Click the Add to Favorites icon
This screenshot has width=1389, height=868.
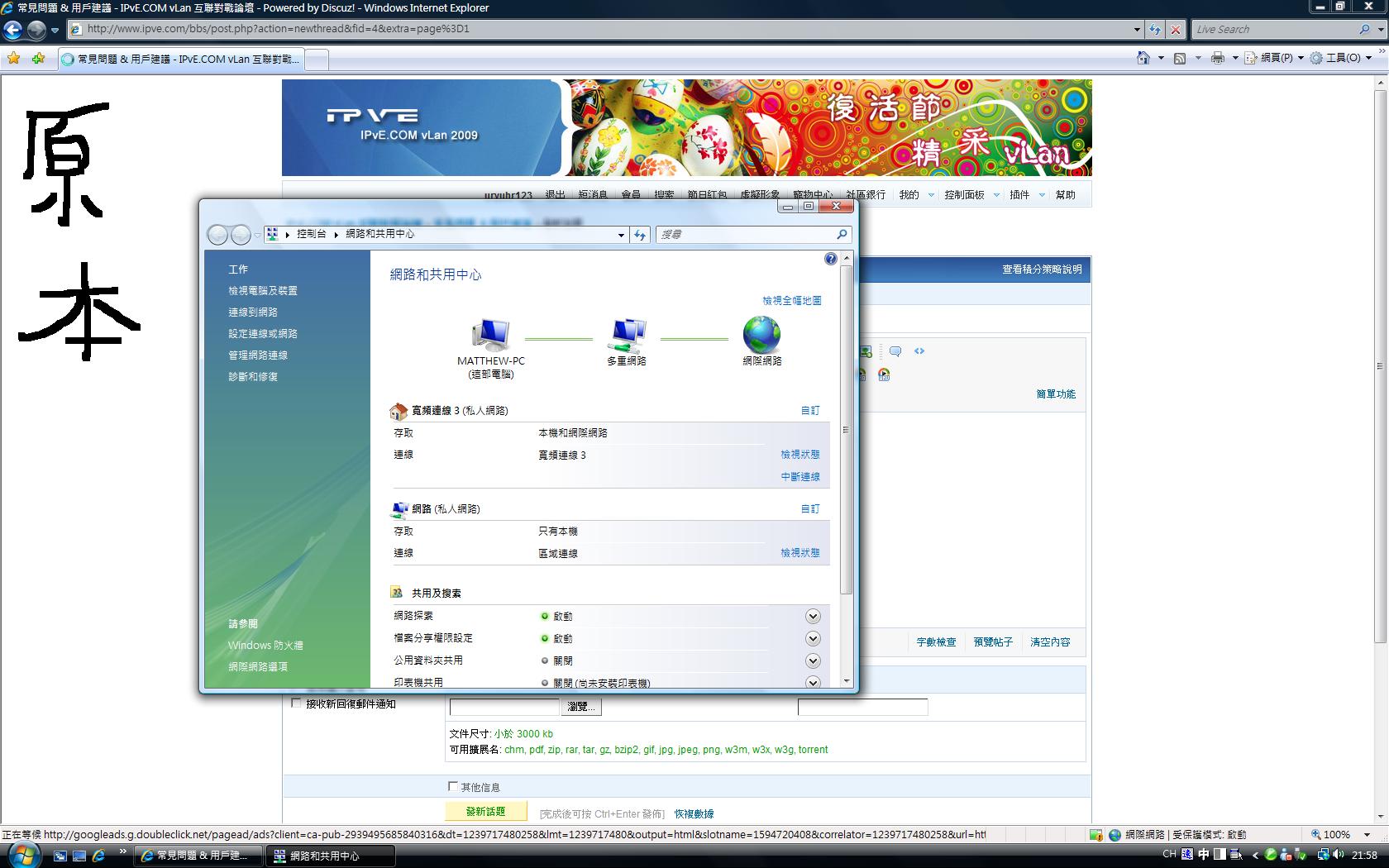pos(38,59)
